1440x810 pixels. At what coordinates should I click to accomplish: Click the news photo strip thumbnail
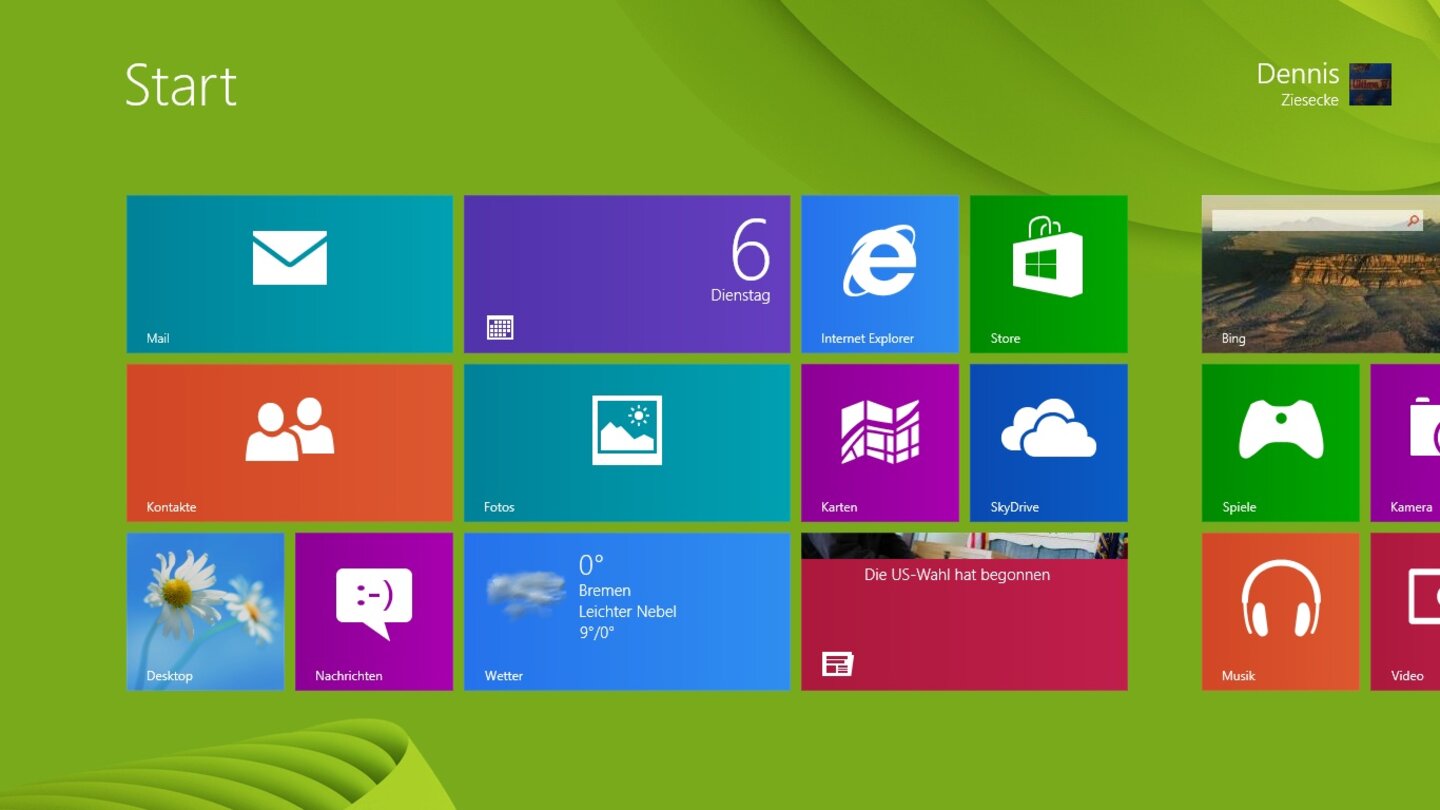964,546
